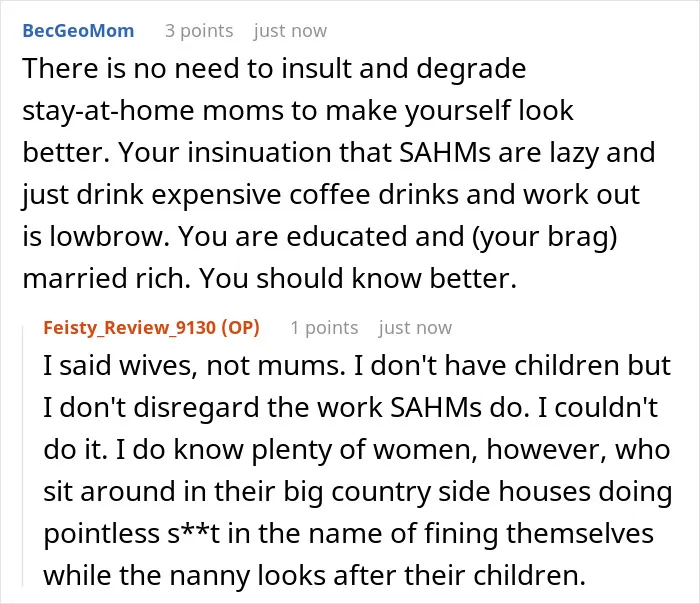Click the 1 points score on reply
This screenshot has height=604, width=700.
(x=325, y=328)
